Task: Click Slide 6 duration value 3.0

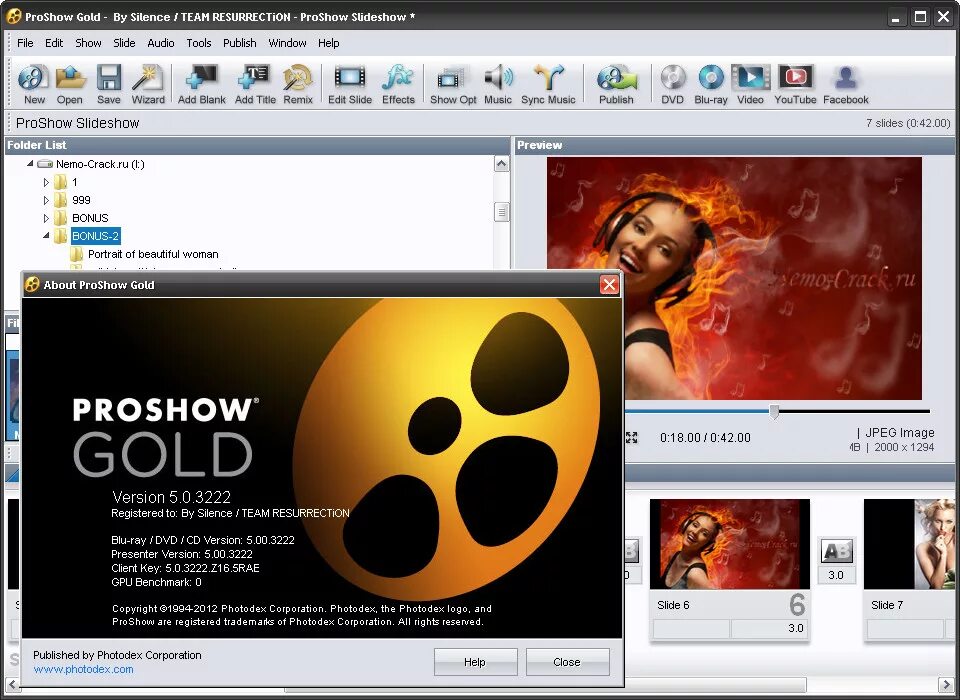Action: coord(768,628)
